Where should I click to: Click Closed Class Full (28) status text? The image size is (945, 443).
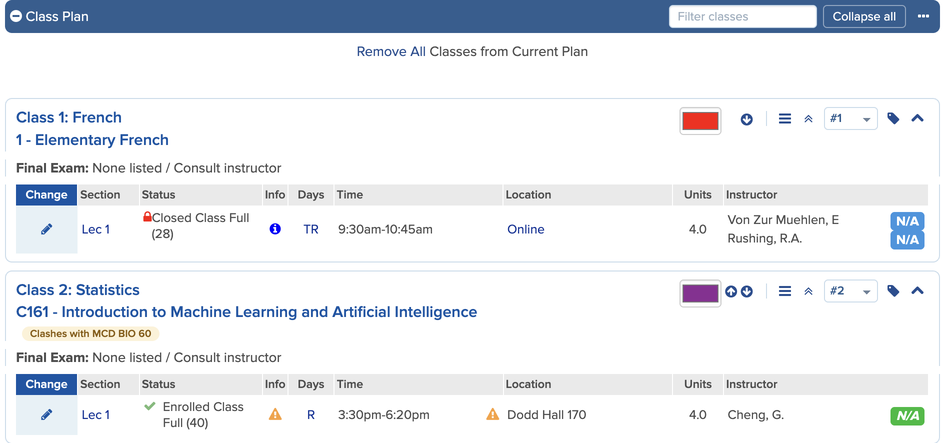(x=200, y=225)
